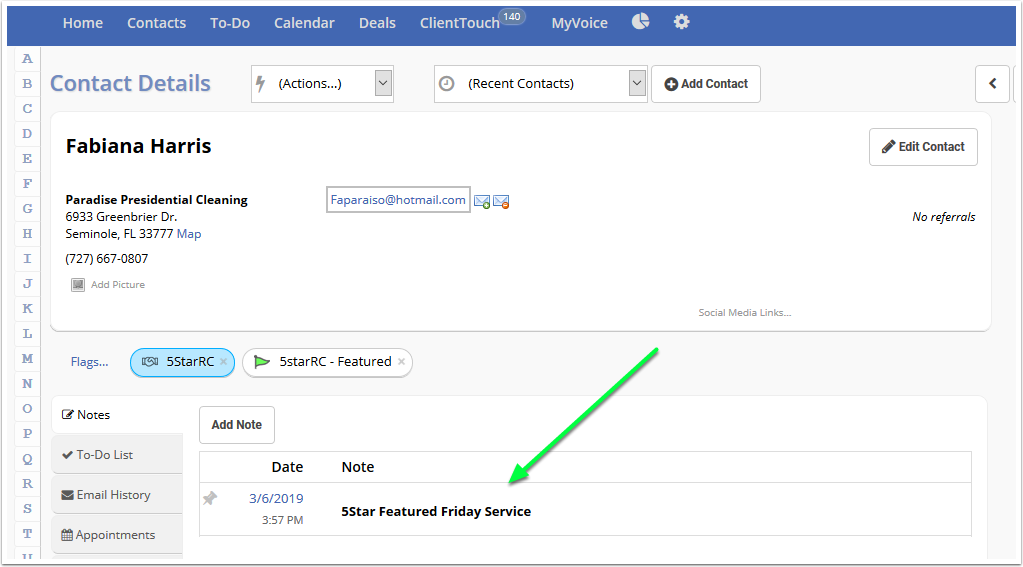Click the green-plus envelope email icon
Image resolution: width=1023 pixels, height=567 pixels.
click(x=482, y=202)
